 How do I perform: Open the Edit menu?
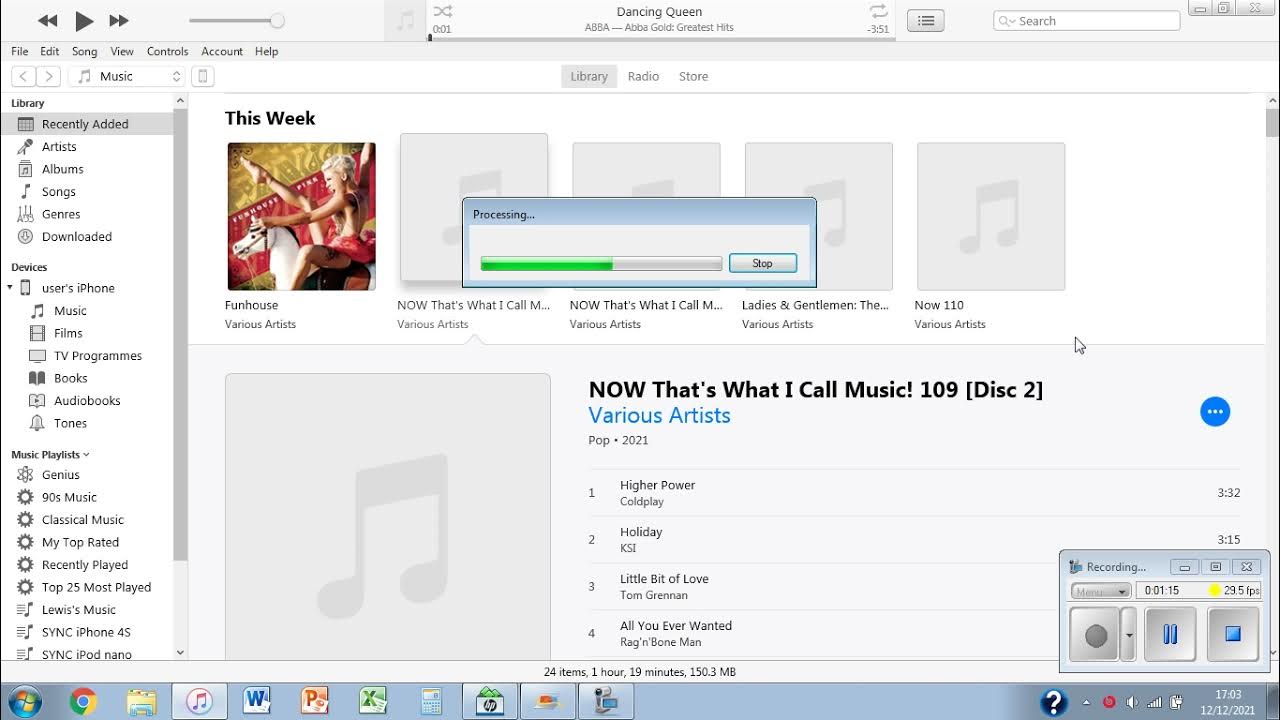pyautogui.click(x=50, y=51)
